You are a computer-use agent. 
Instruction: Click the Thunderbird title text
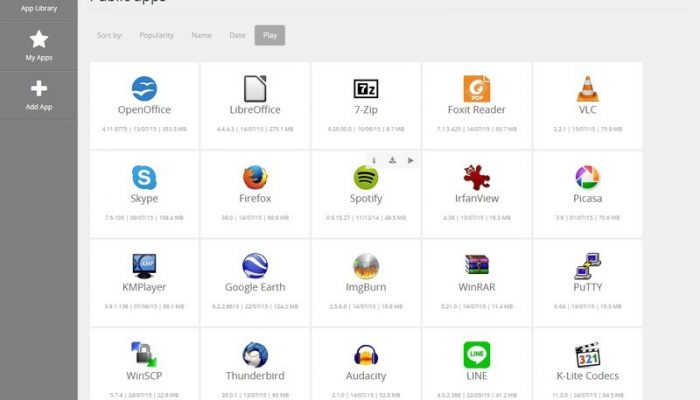point(255,376)
